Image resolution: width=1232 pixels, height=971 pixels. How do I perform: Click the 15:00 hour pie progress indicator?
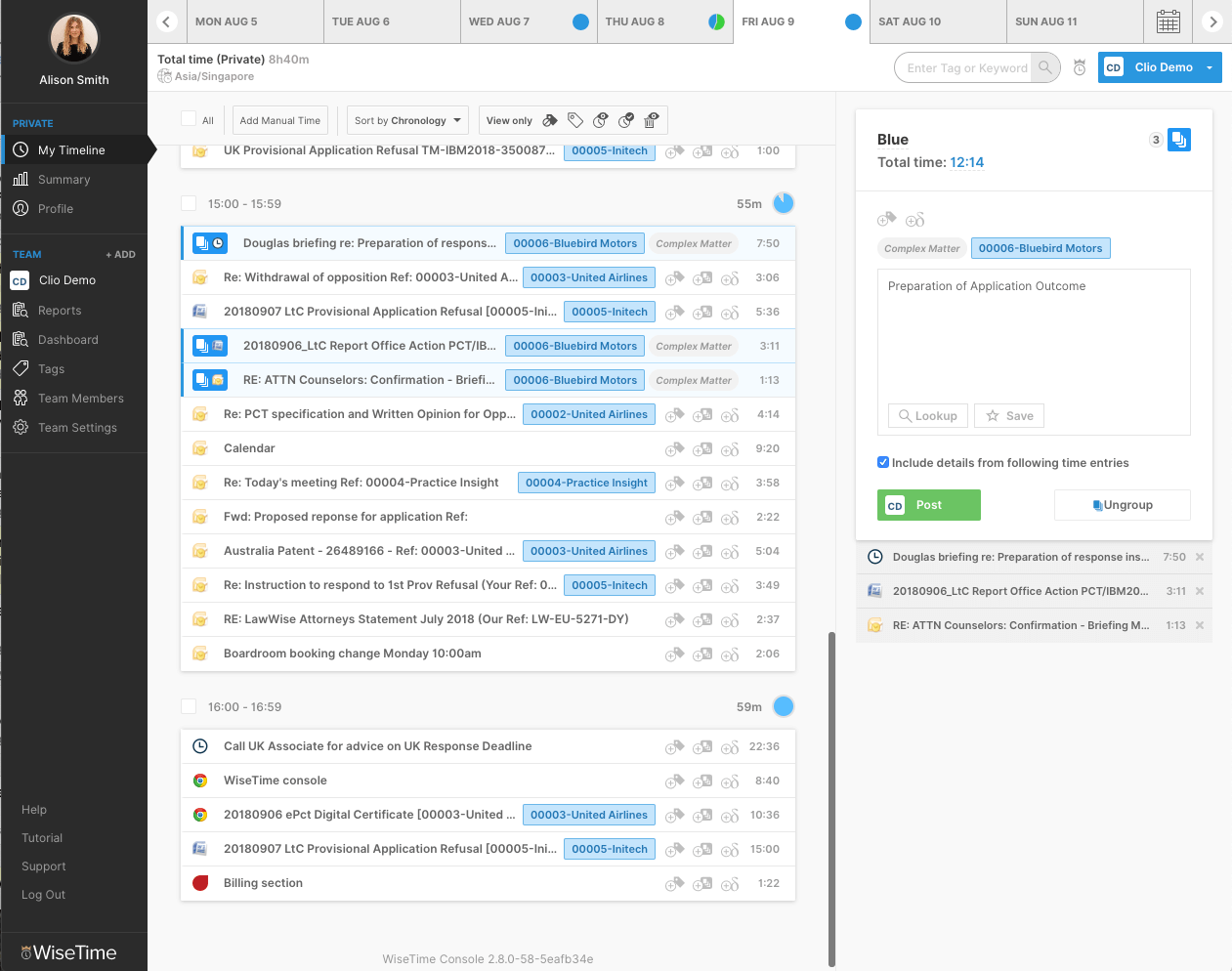click(784, 203)
